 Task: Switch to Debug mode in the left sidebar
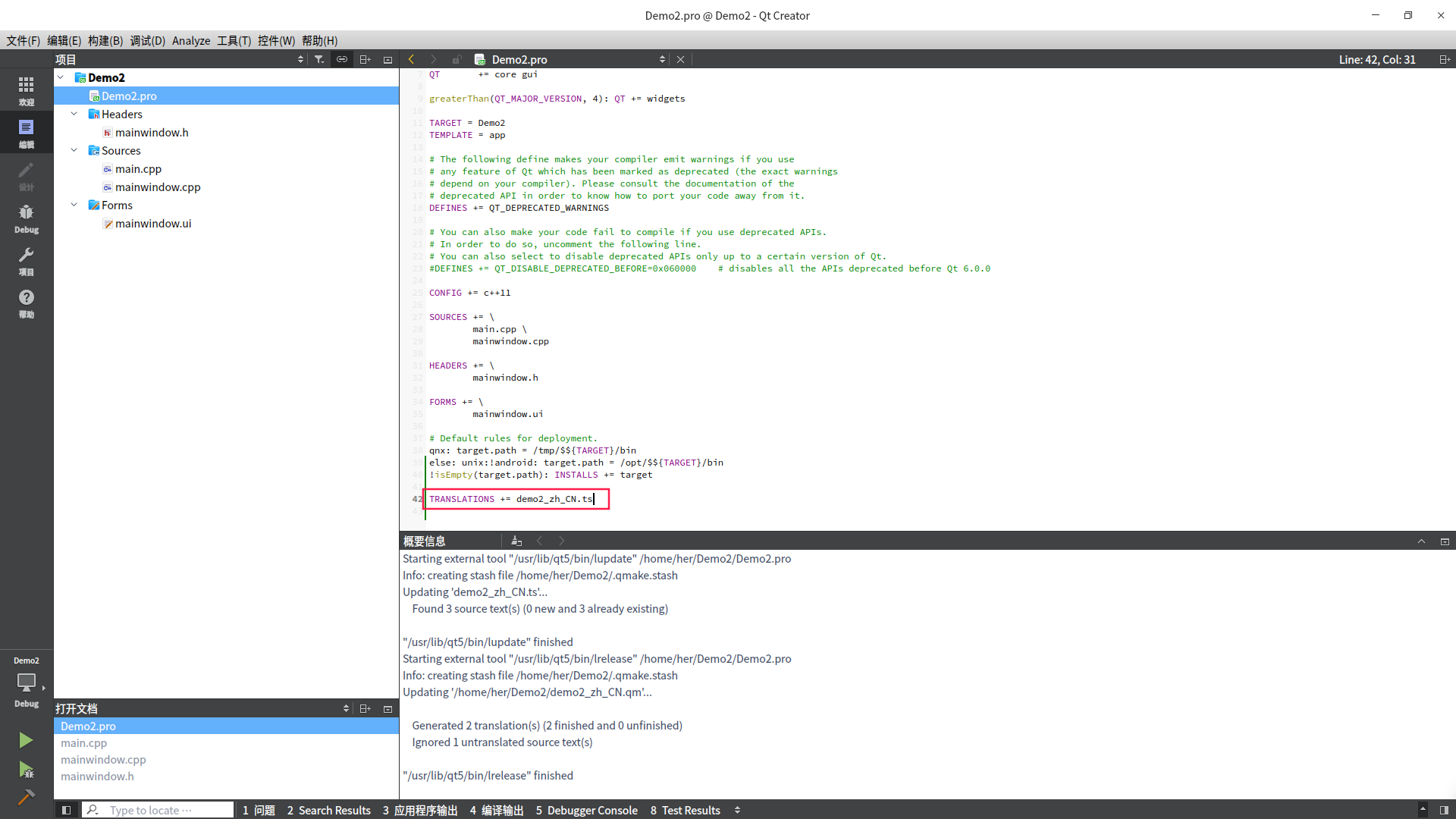pos(27,218)
